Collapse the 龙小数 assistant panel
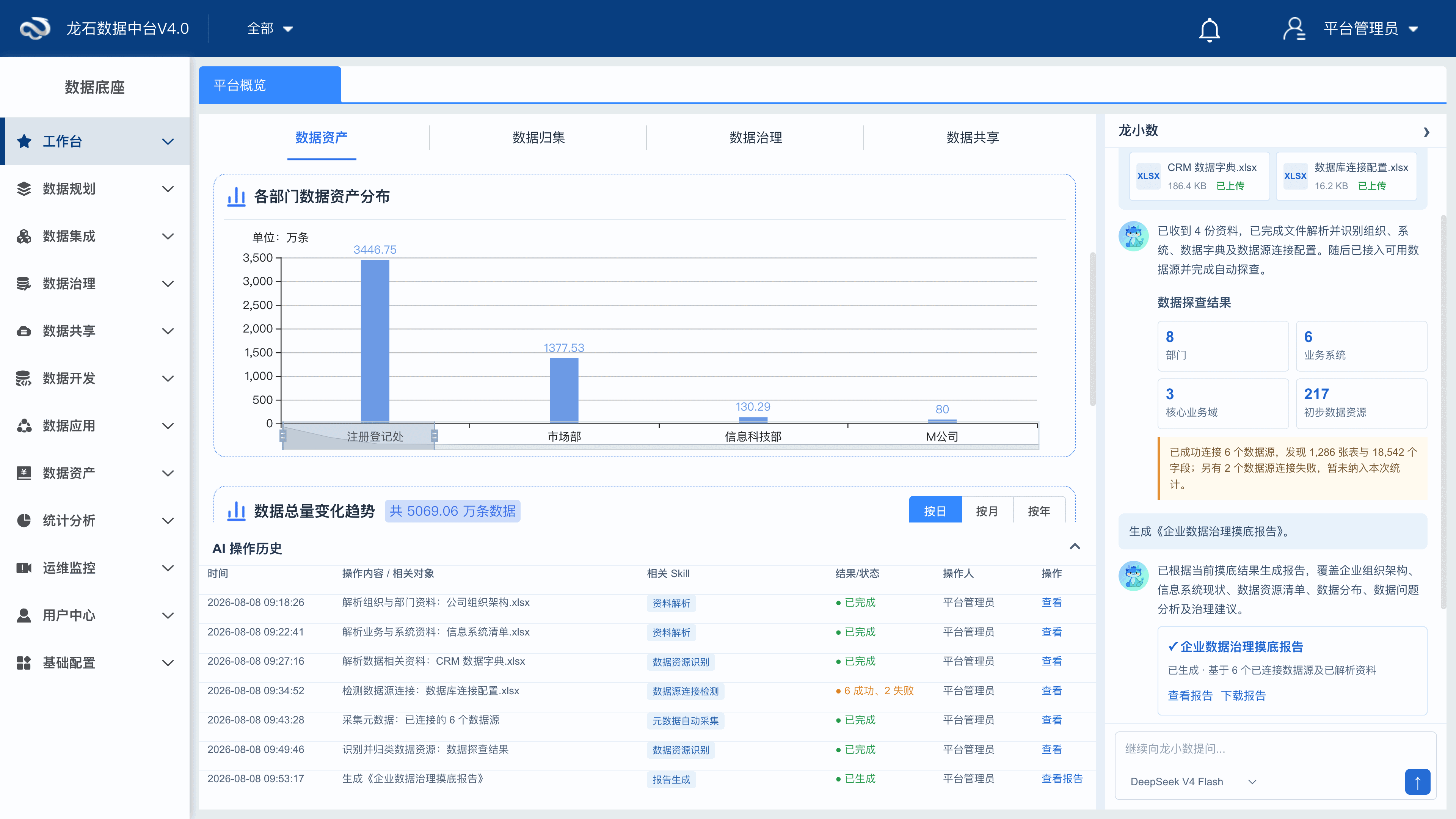 (x=1426, y=132)
